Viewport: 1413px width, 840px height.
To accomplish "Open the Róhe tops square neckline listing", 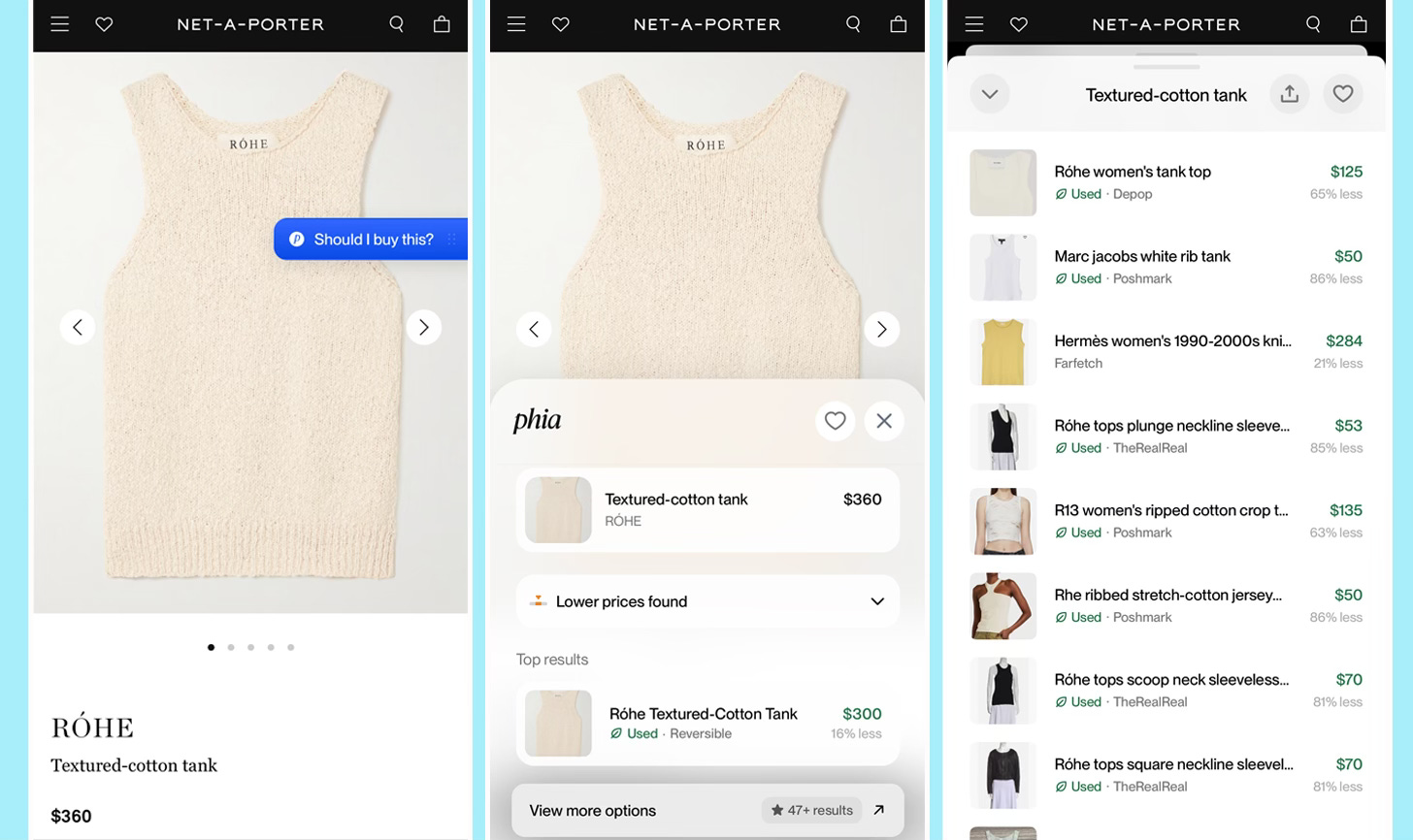I will point(1167,775).
